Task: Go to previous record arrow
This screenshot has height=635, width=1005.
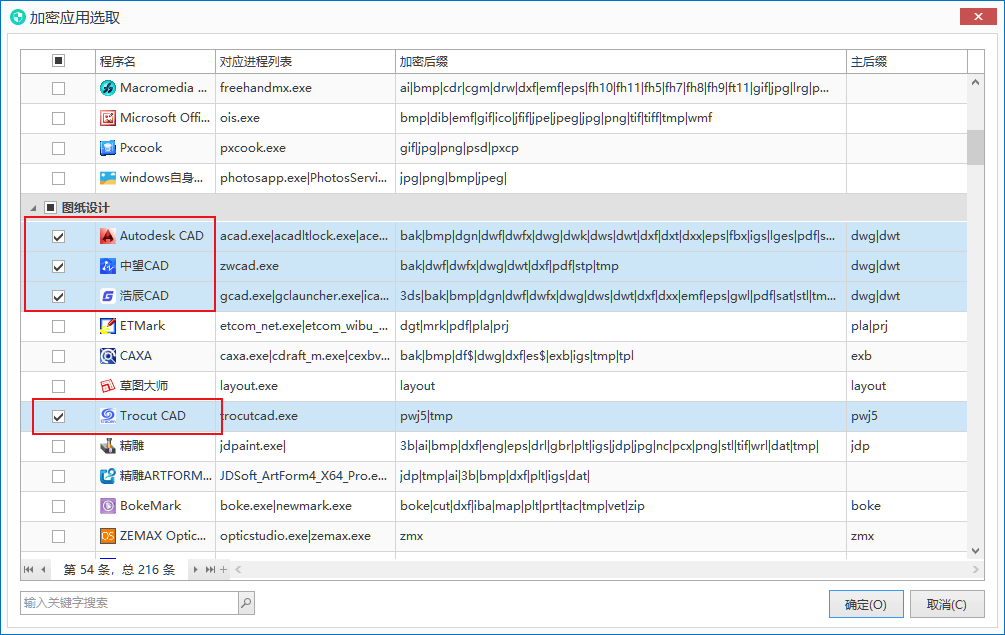Action: click(43, 569)
